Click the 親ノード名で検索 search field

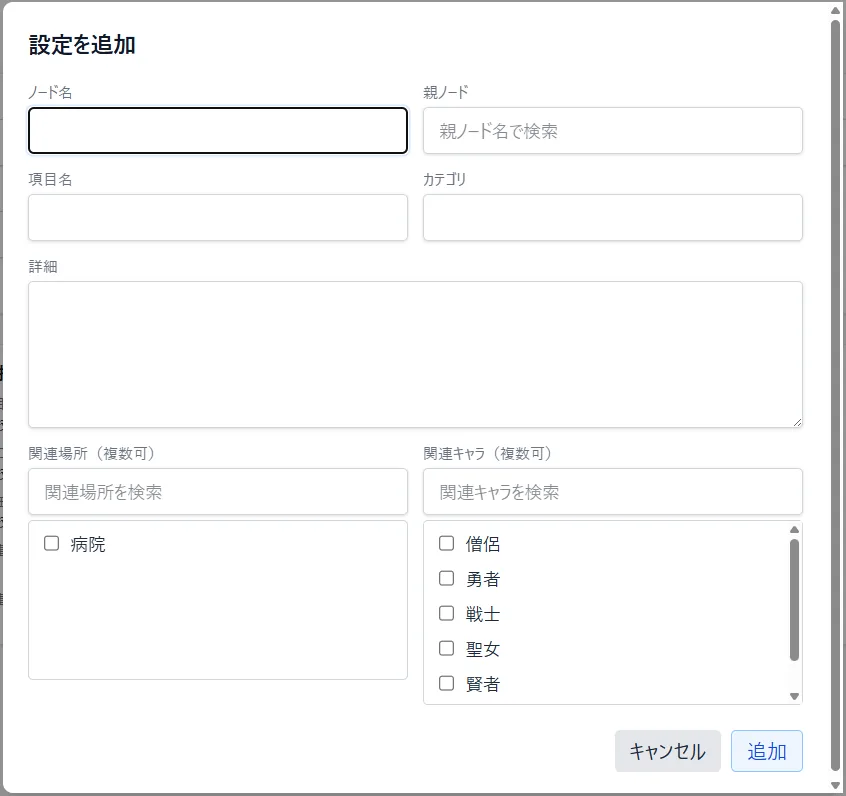[x=613, y=131]
